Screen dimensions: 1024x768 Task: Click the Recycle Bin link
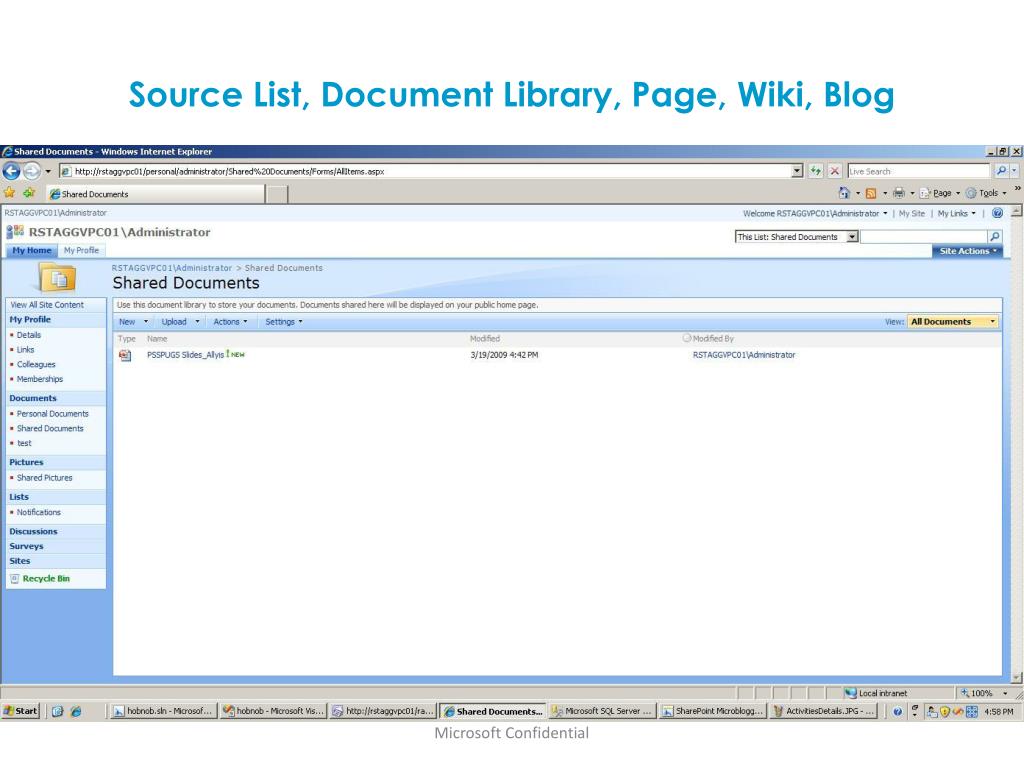point(46,579)
